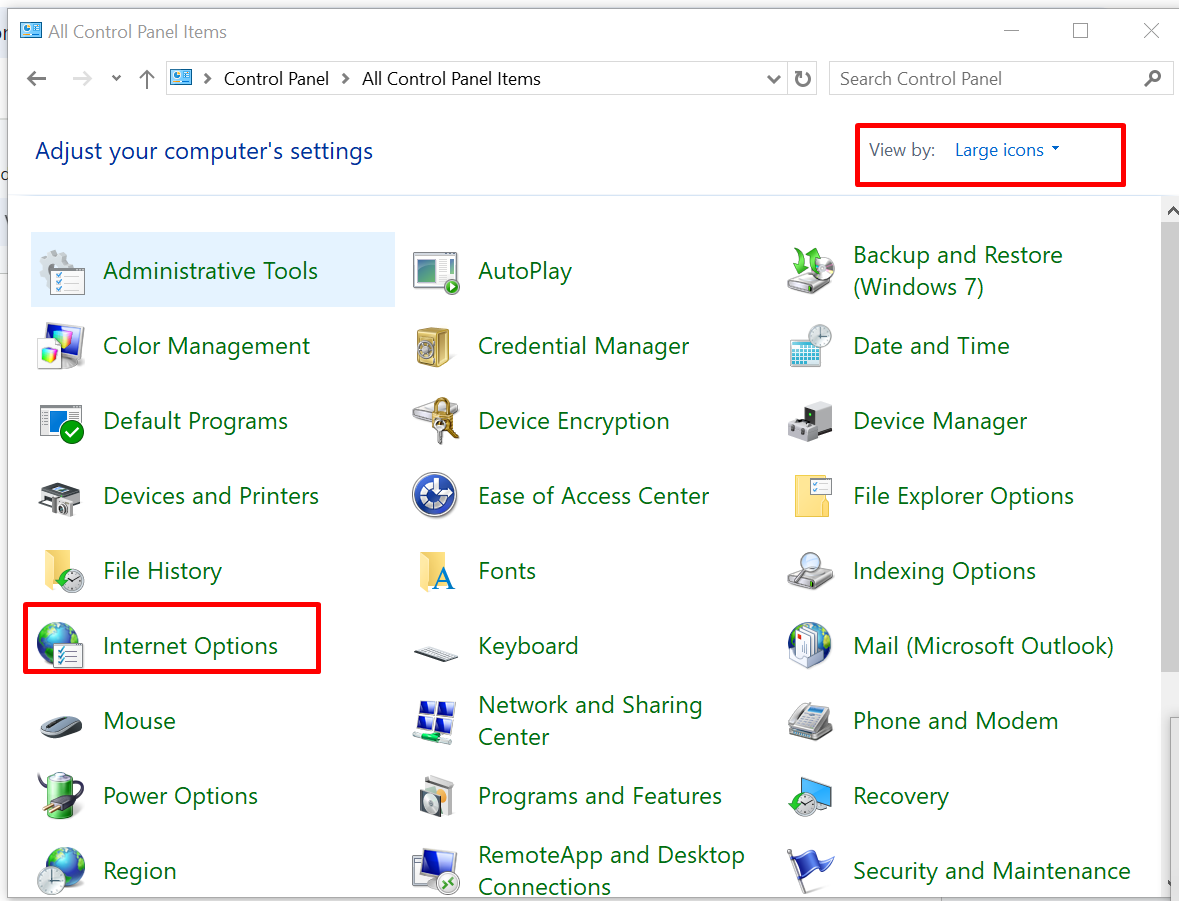Viewport: 1179px width, 901px height.
Task: Open the Internet Options globe icon
Action: (x=59, y=645)
